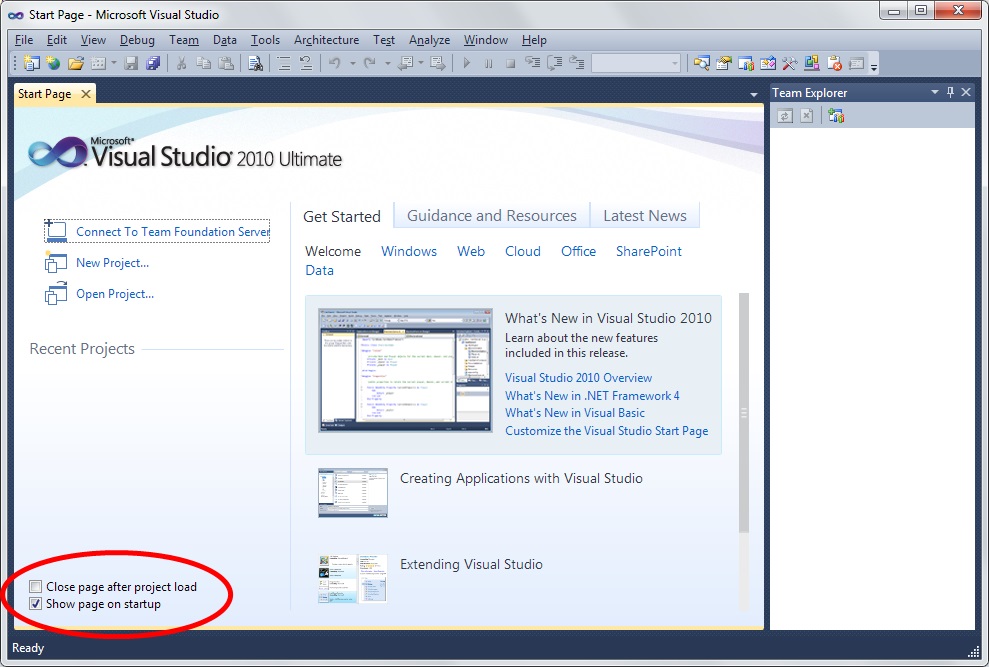Click the Open Project... link
This screenshot has height=667, width=989.
tap(115, 293)
